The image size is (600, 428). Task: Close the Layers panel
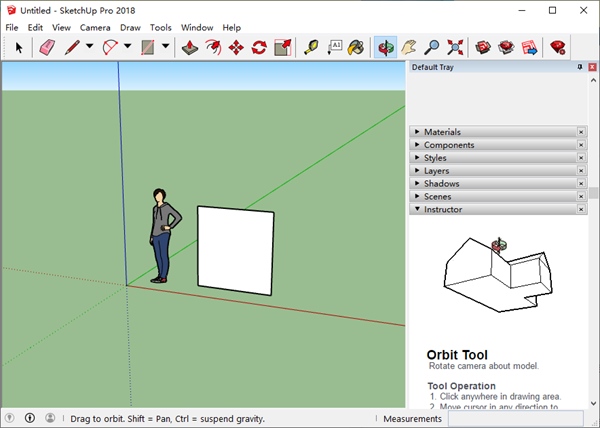(581, 171)
